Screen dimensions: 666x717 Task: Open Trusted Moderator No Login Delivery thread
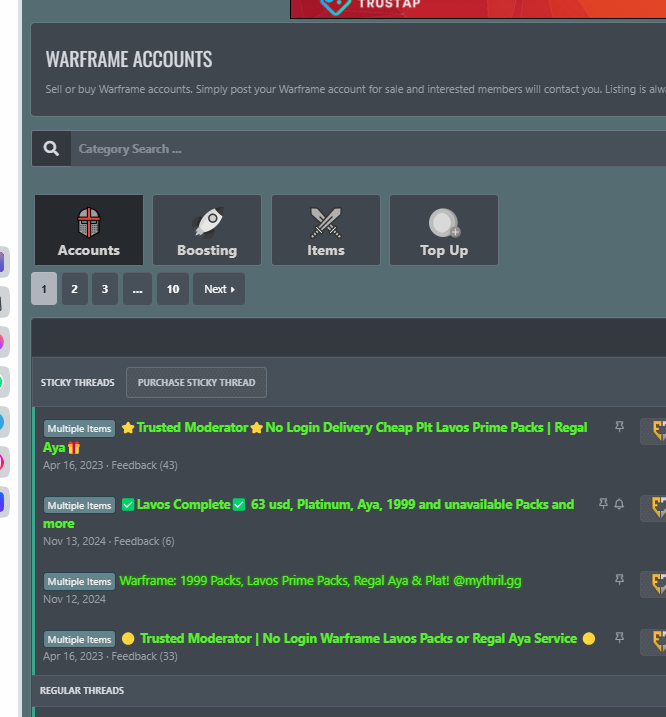315,437
